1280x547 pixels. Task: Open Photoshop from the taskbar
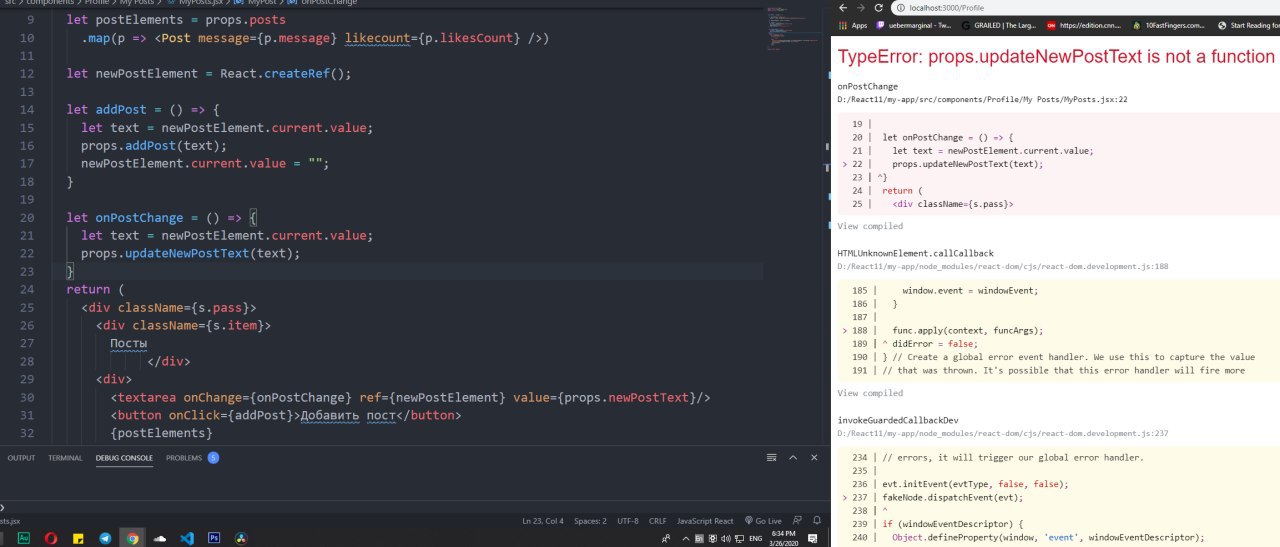click(213, 538)
